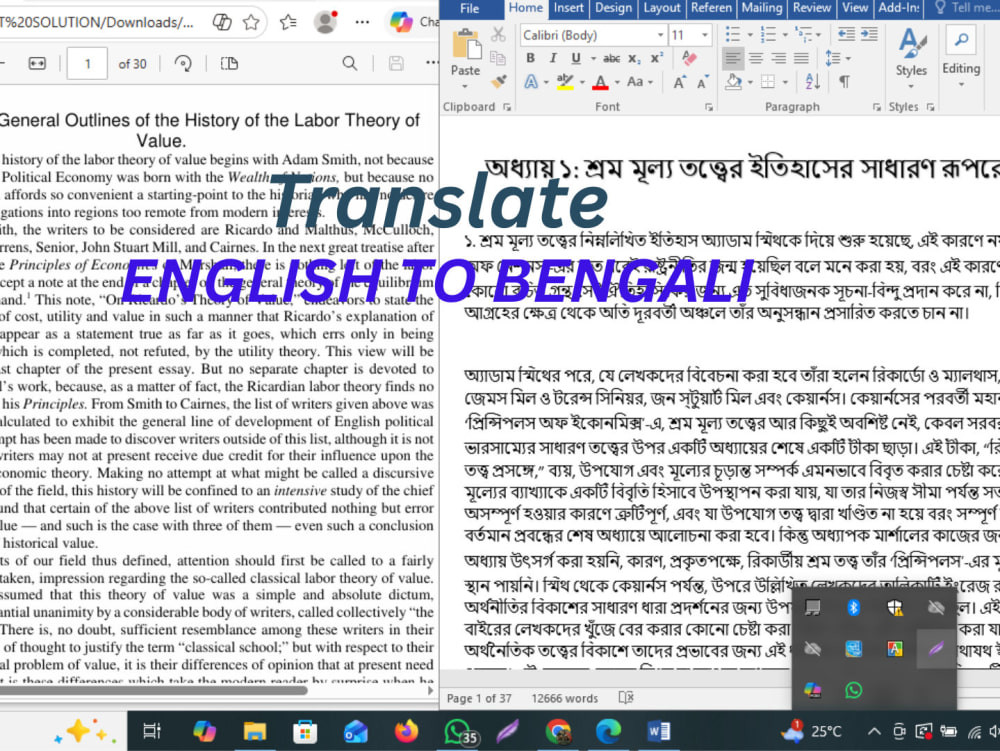Switch to the Layout tab
The image size is (1000, 751).
click(x=661, y=8)
